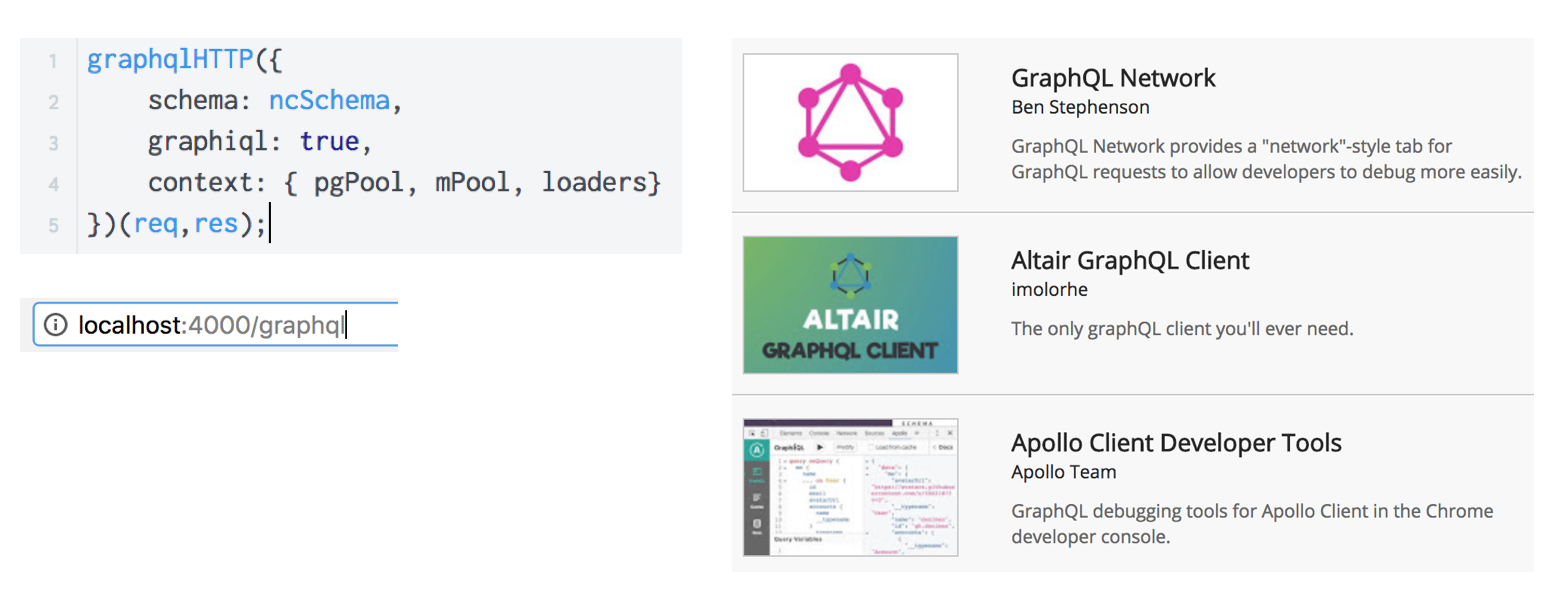This screenshot has width=1554, height=594.
Task: Open the Console tab in devtools
Action: [817, 433]
